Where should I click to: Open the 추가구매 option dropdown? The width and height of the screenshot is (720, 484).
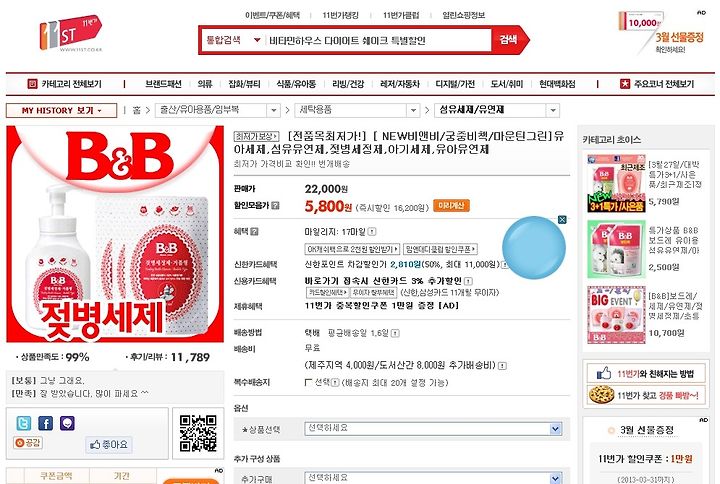(x=433, y=478)
